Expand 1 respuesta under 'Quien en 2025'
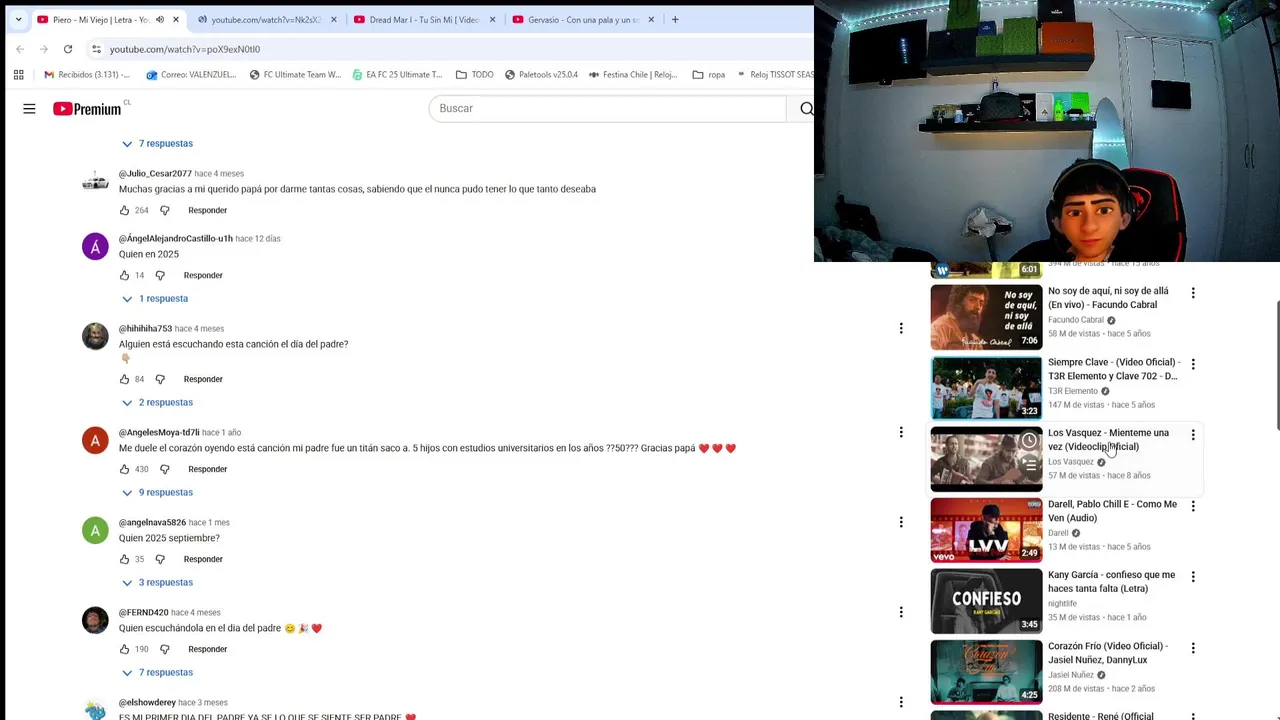 155,299
